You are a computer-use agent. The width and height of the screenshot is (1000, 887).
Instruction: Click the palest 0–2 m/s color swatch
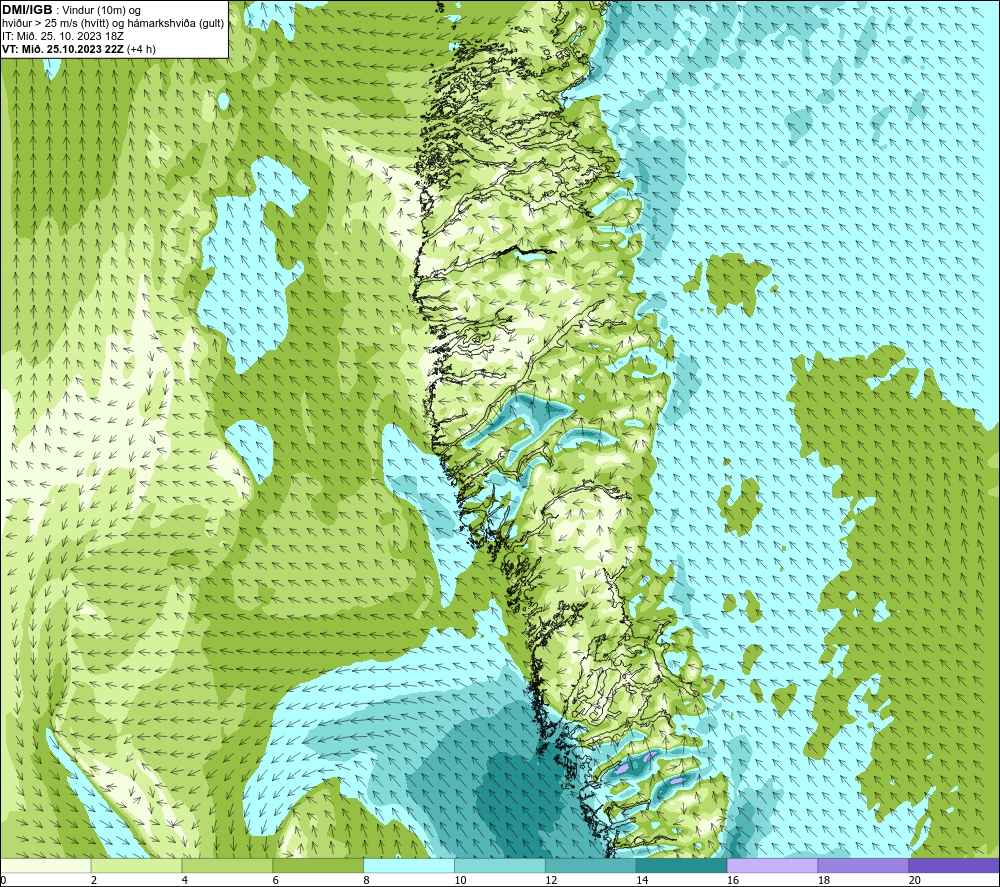[x=45, y=865]
